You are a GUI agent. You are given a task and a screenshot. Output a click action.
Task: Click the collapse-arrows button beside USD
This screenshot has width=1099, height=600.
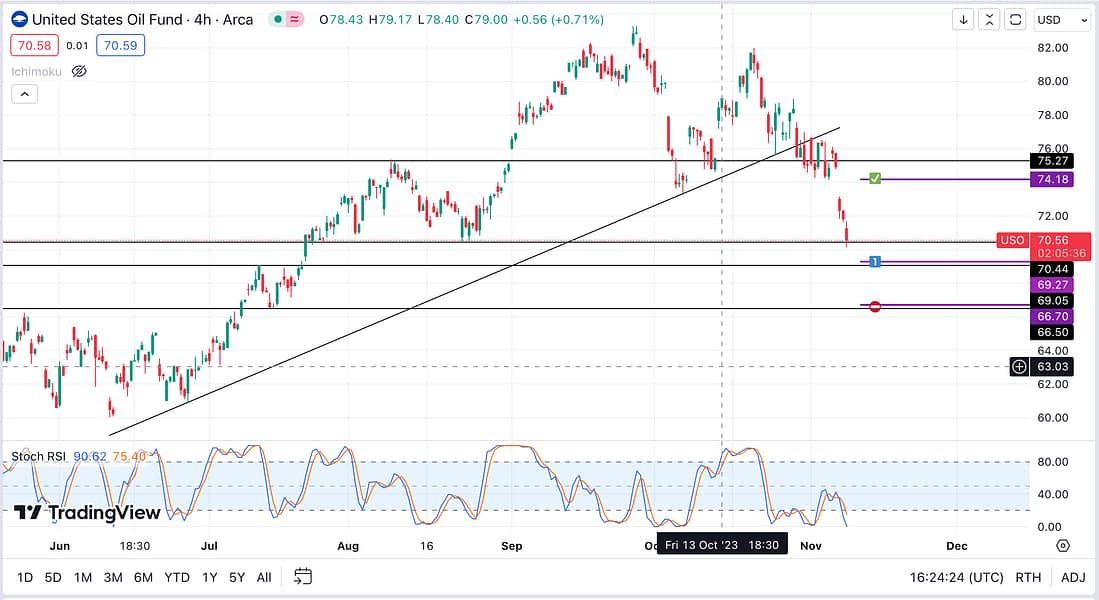point(989,19)
